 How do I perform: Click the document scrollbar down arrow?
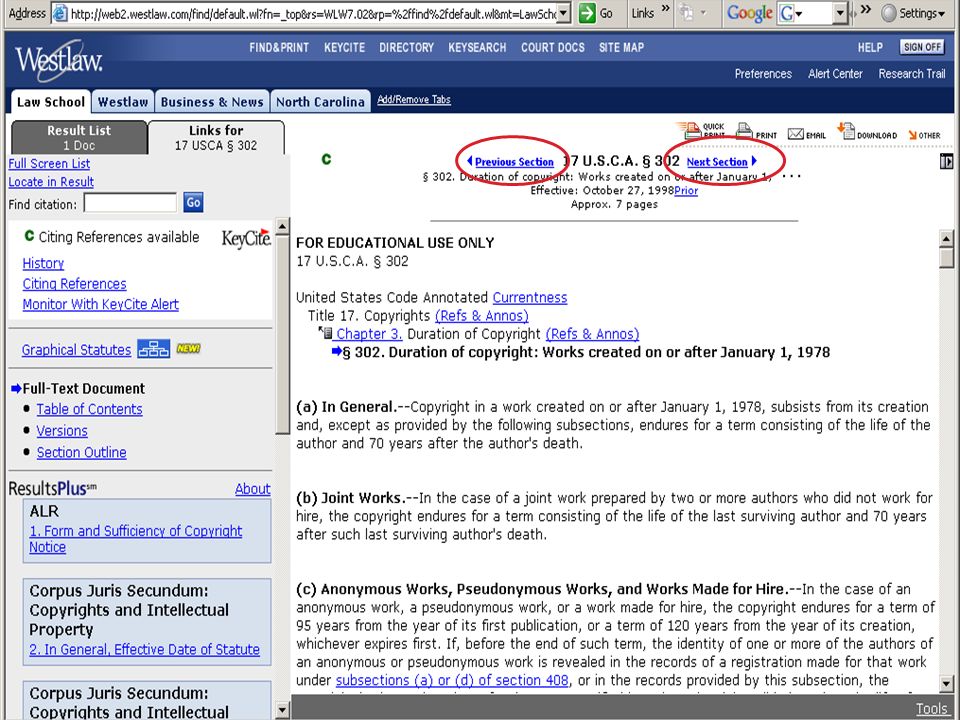(947, 684)
